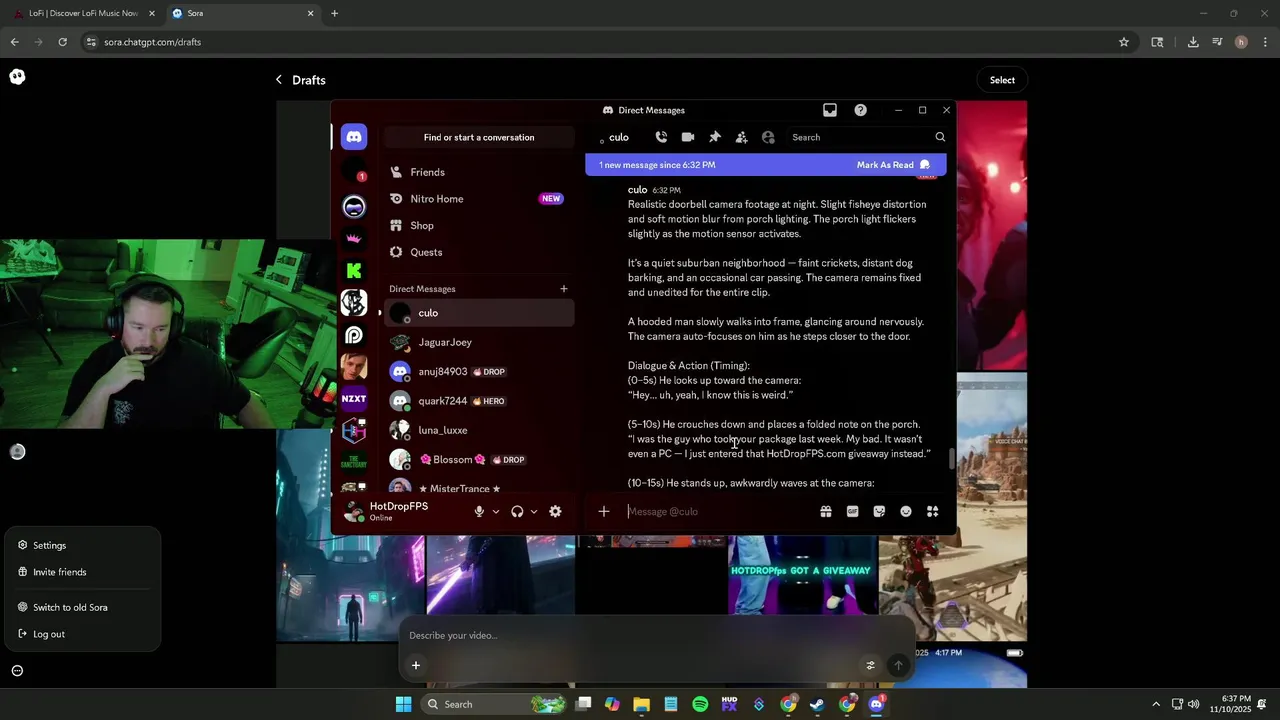Click the Discord Search box
1280x720 pixels.
[x=867, y=137]
